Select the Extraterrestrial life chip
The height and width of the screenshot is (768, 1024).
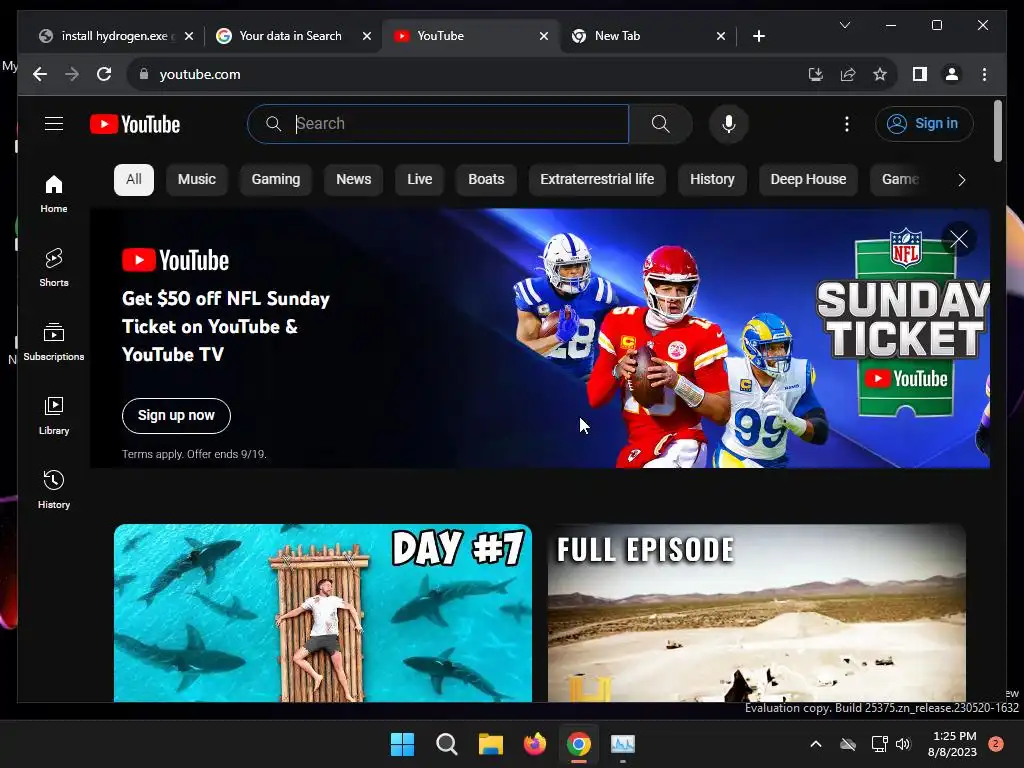click(x=597, y=180)
